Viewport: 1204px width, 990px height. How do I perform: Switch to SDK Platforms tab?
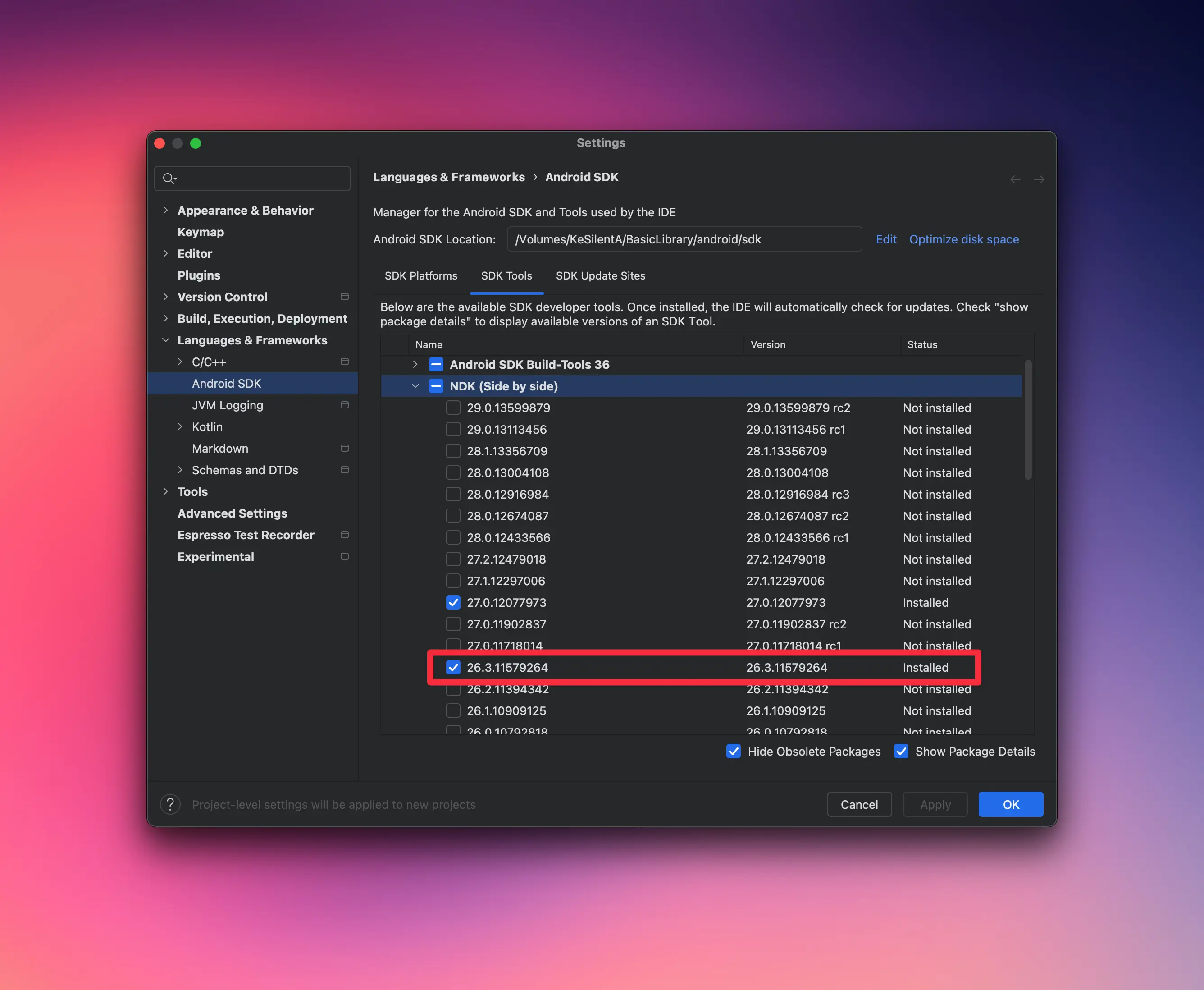pyautogui.click(x=421, y=275)
